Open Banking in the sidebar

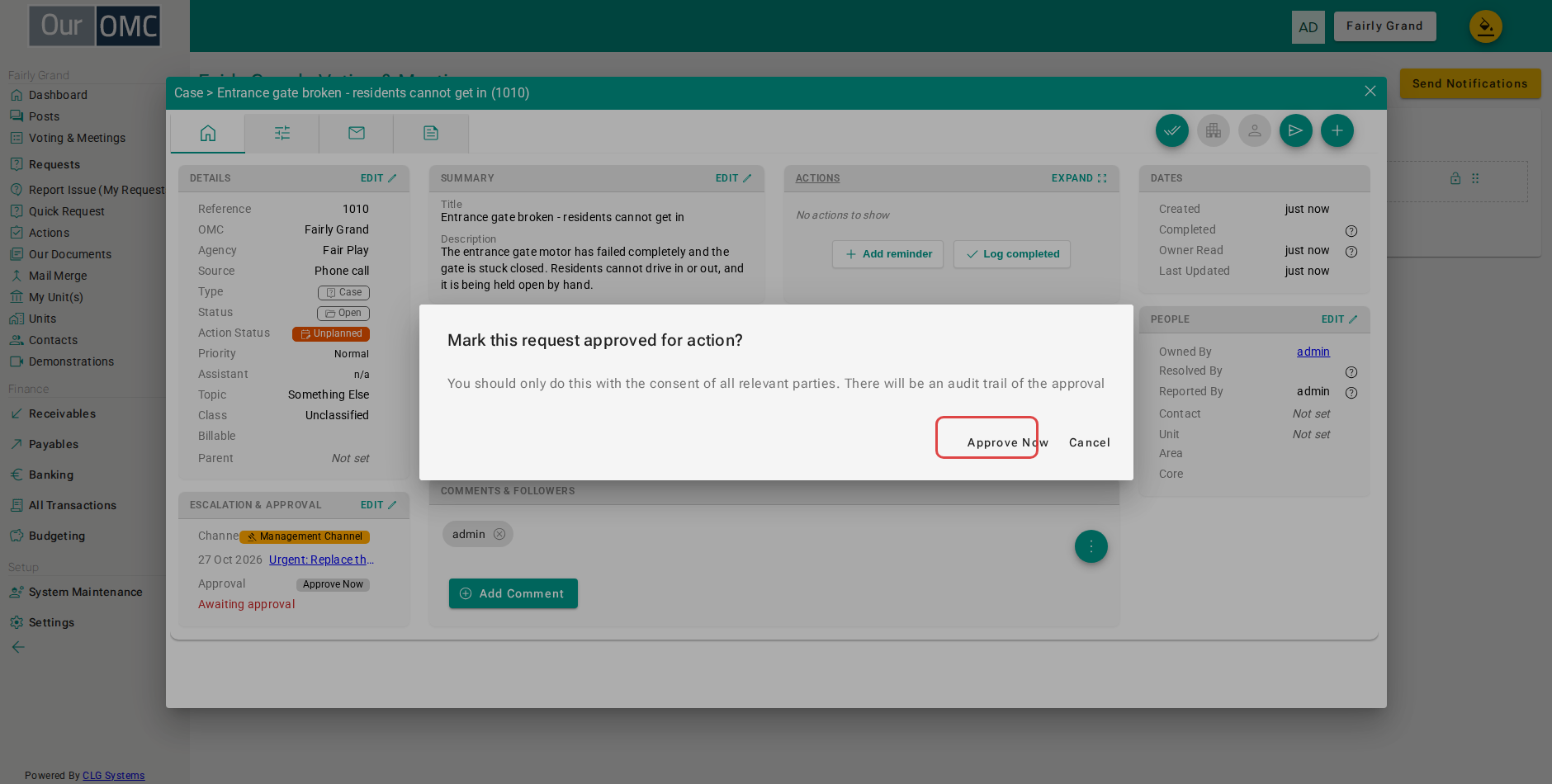click(51, 475)
